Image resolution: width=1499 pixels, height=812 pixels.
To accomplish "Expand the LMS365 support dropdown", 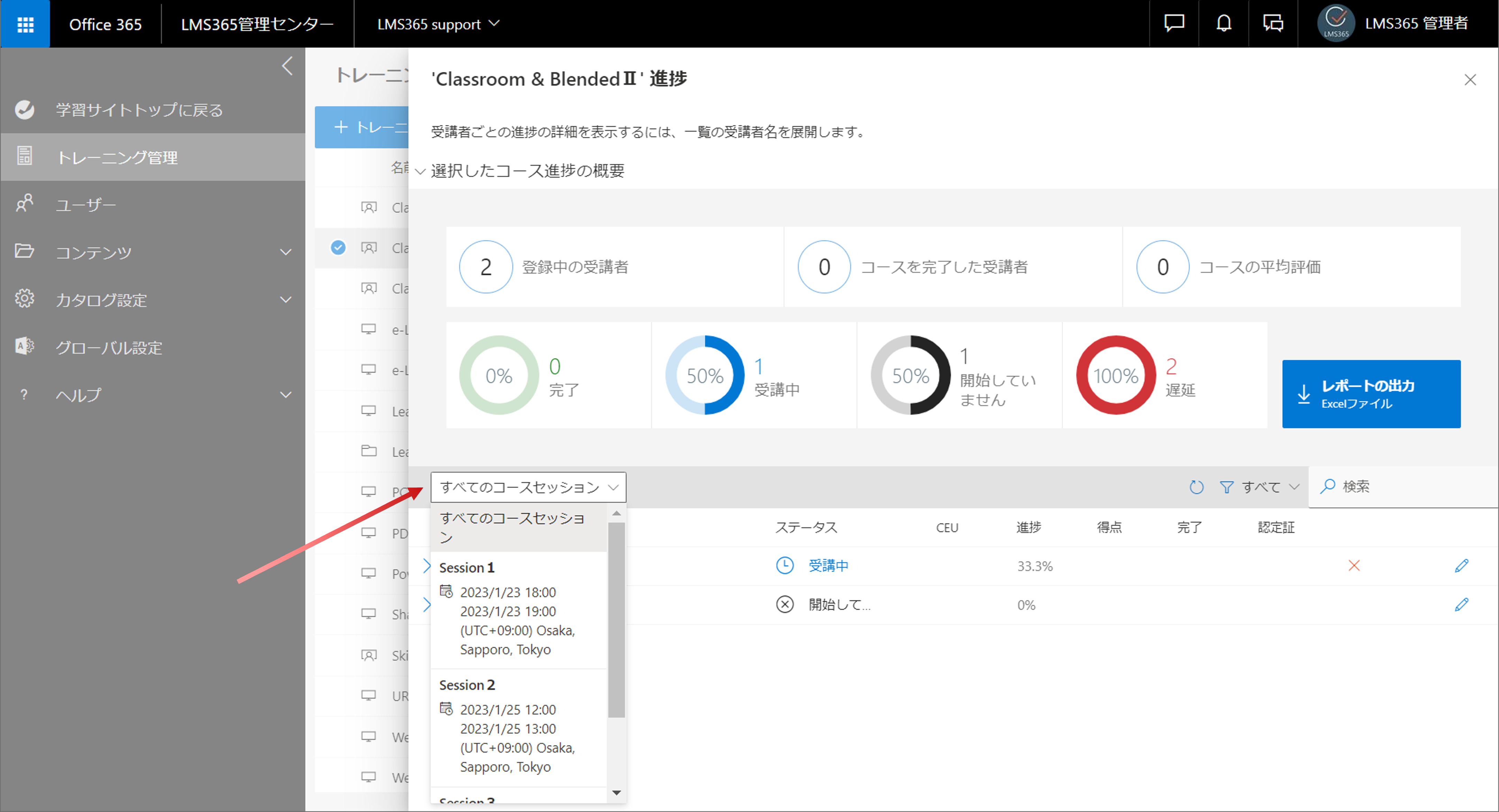I will pos(438,24).
